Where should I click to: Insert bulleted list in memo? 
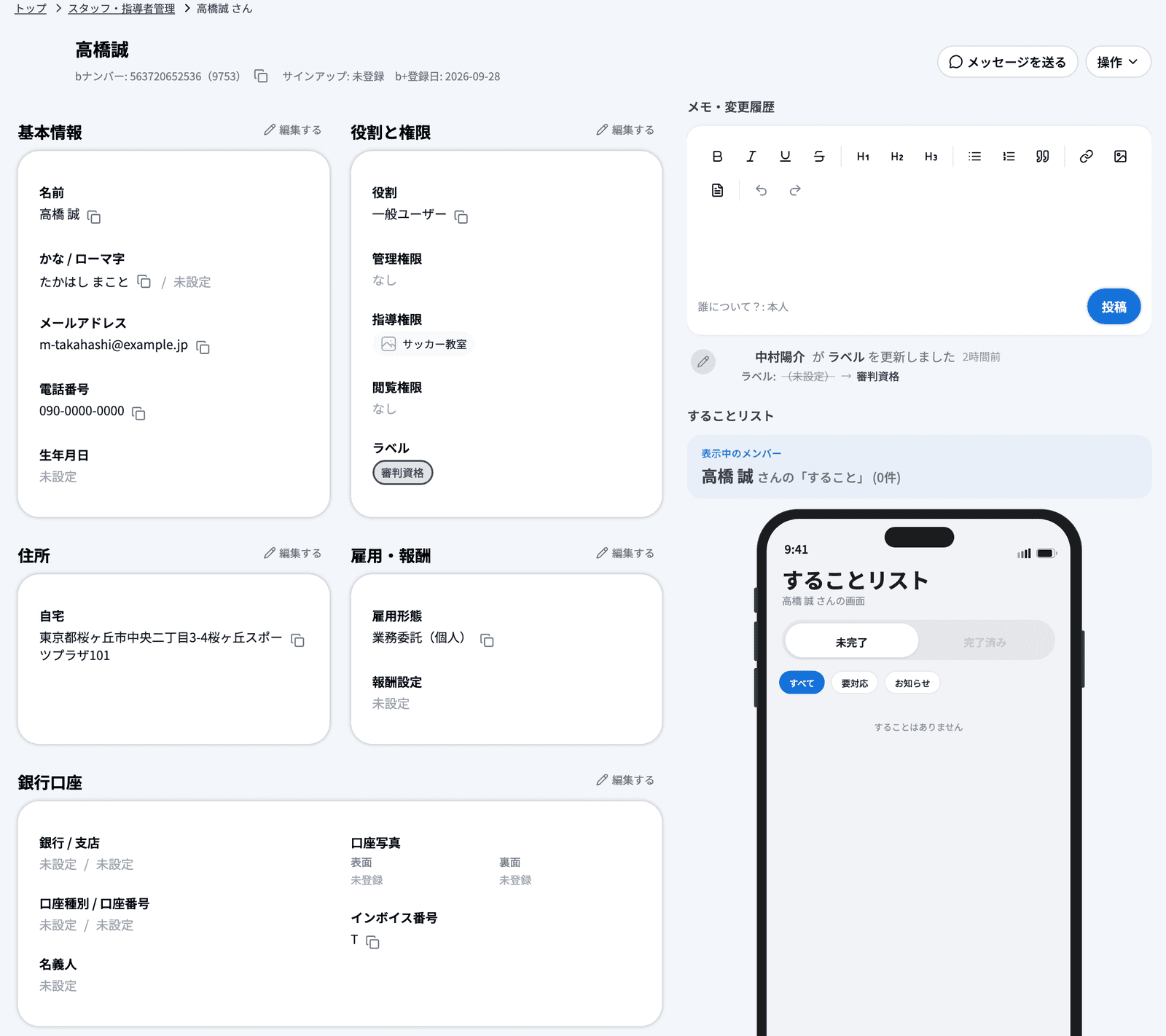[974, 157]
